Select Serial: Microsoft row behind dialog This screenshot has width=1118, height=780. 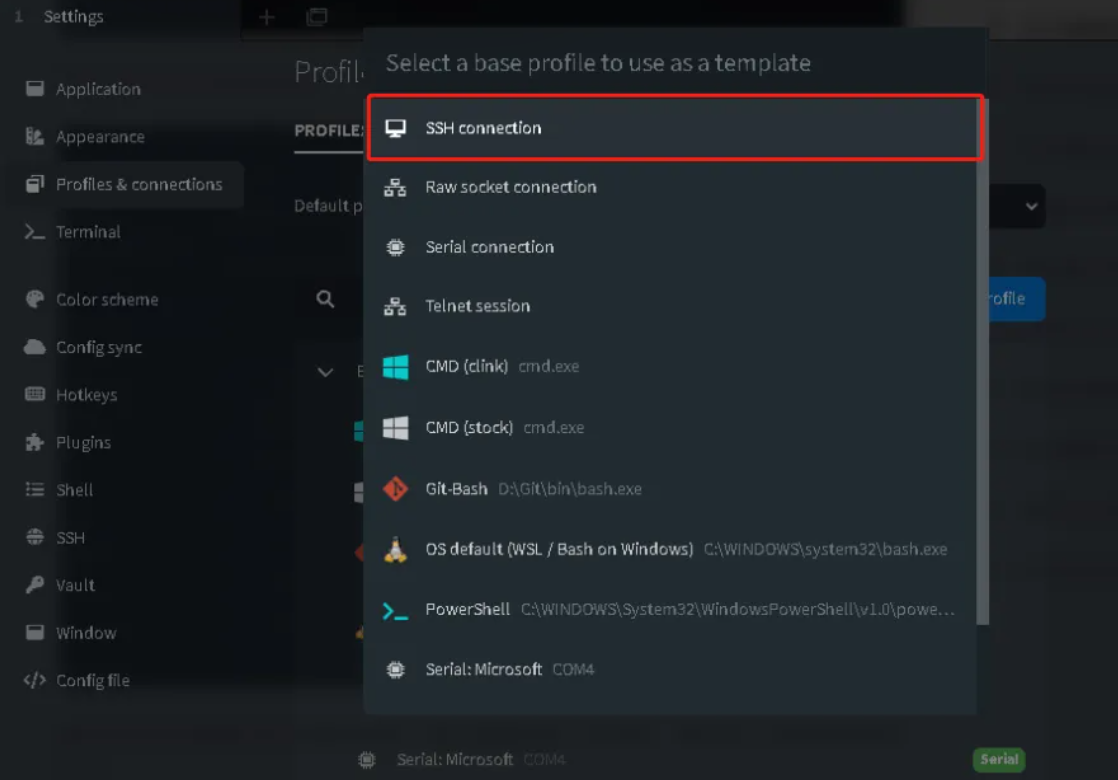[670, 759]
